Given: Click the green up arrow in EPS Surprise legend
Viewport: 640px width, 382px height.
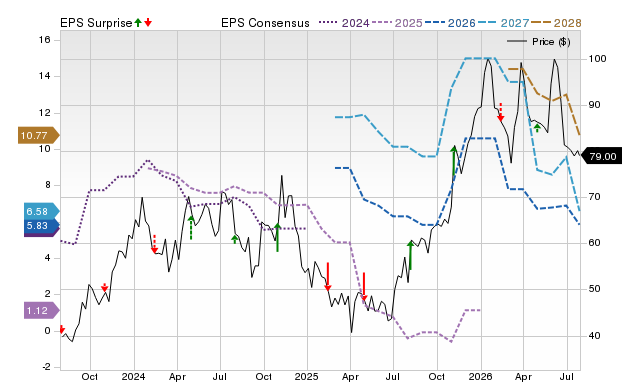Looking at the screenshot, I should (138, 22).
